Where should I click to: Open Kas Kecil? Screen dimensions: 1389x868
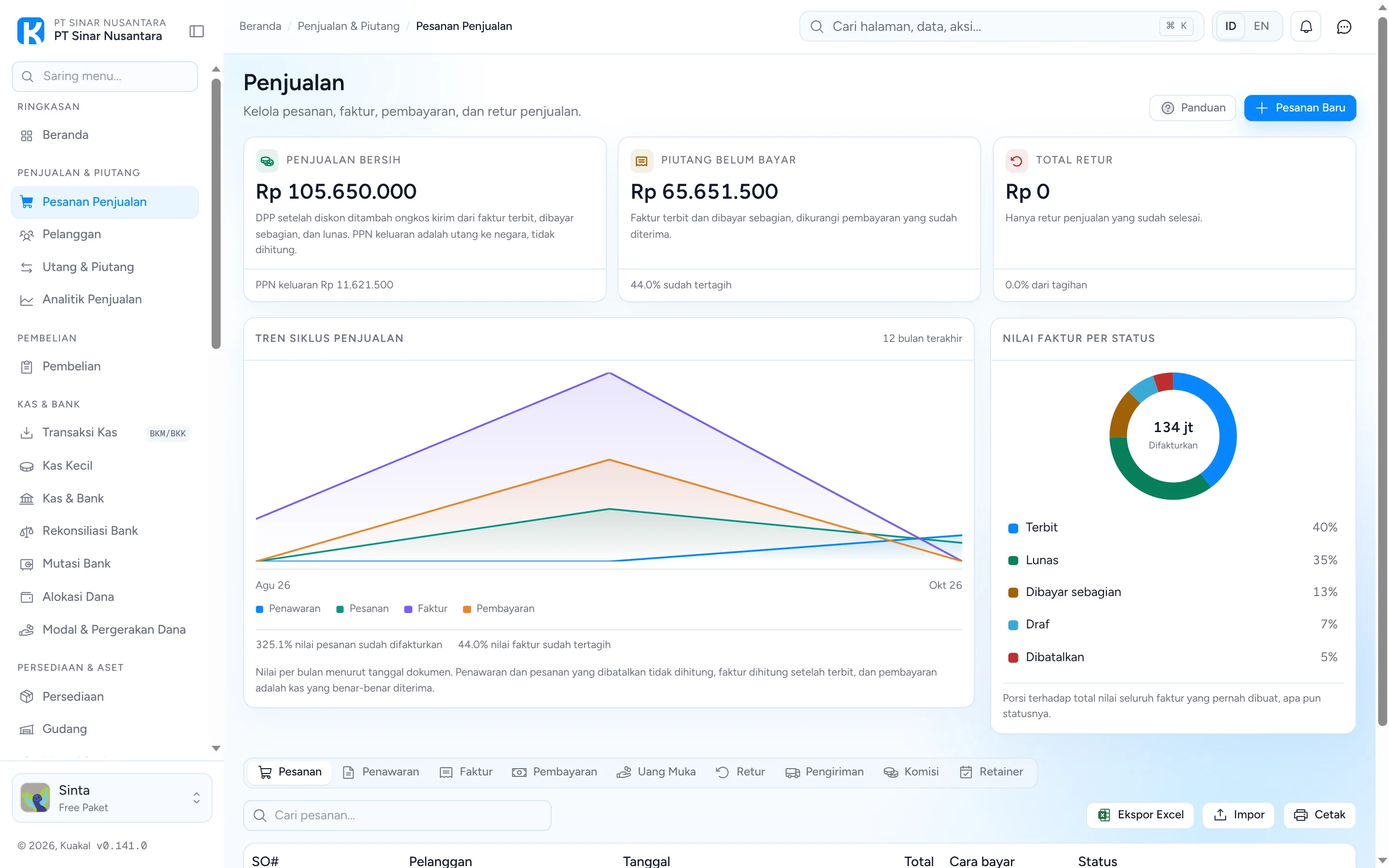[105, 466]
